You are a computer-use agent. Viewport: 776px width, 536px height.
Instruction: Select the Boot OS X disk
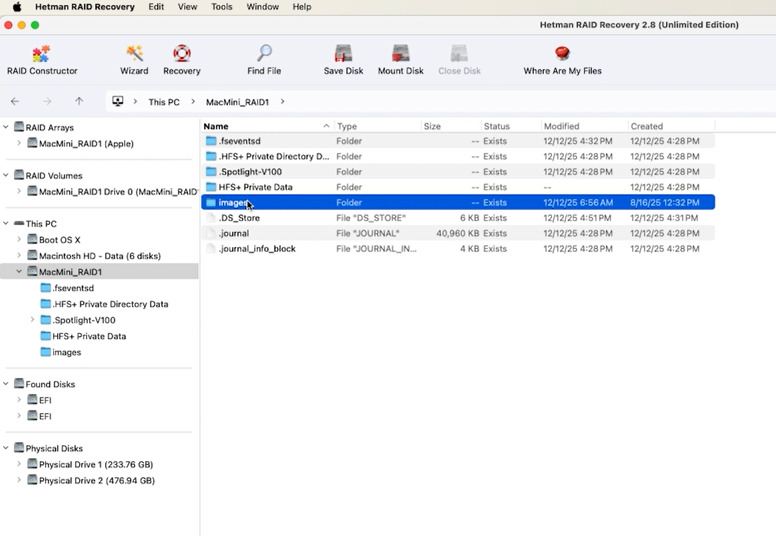coord(53,240)
